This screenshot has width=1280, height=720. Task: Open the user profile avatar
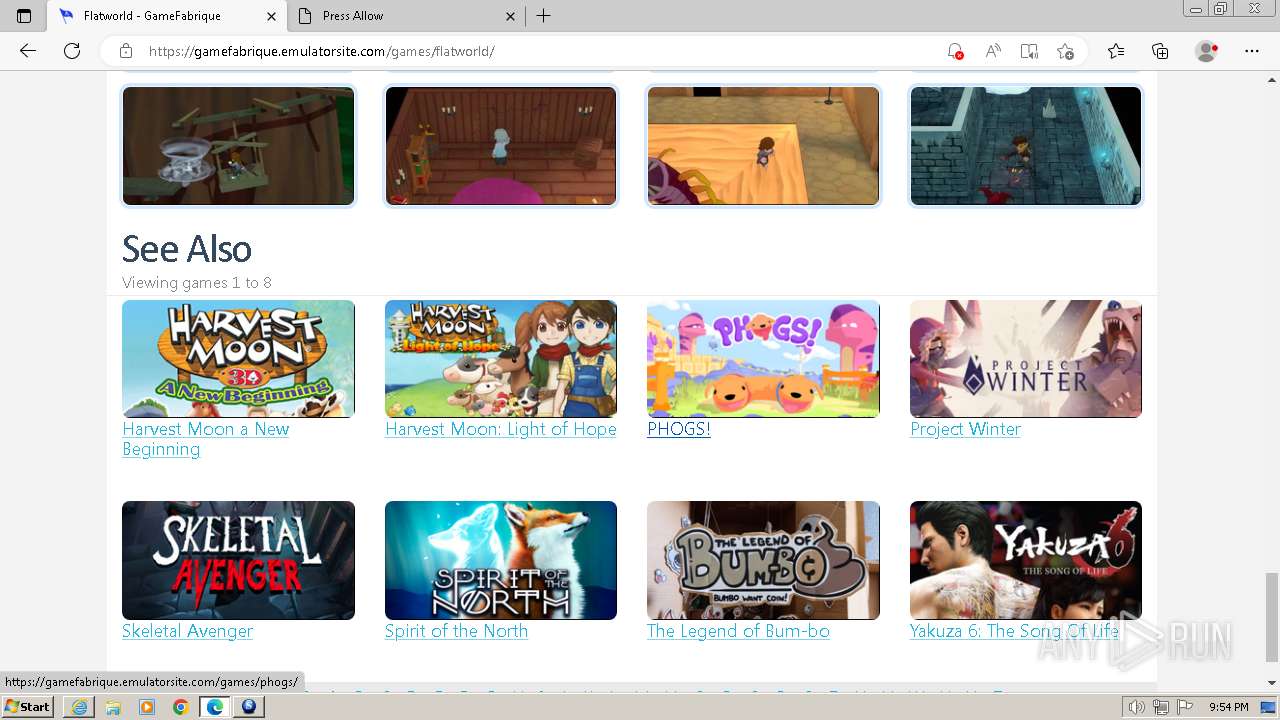1207,51
